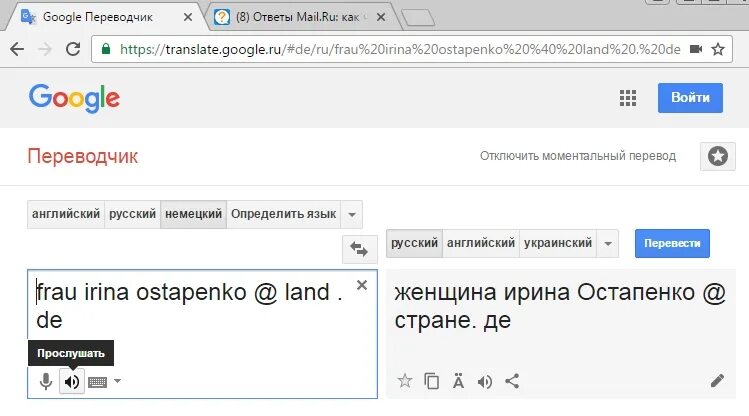Viewport: 749px width, 416px height.
Task: Close the Ответы Mail.Ru tab
Action: pos(381,17)
